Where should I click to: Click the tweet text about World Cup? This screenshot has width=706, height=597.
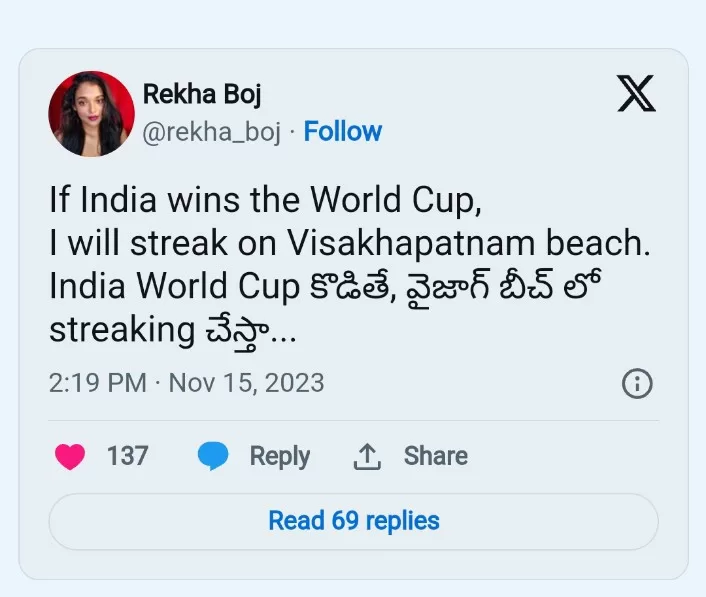[350, 265]
